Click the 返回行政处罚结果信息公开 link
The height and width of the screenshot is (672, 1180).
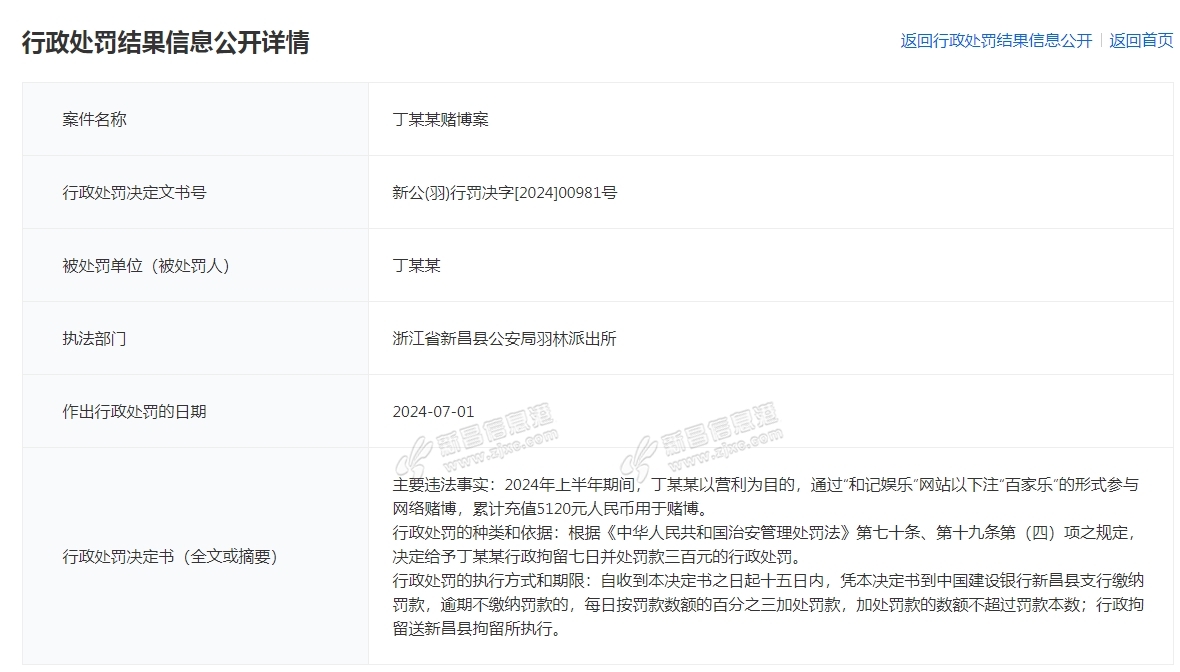tap(996, 41)
